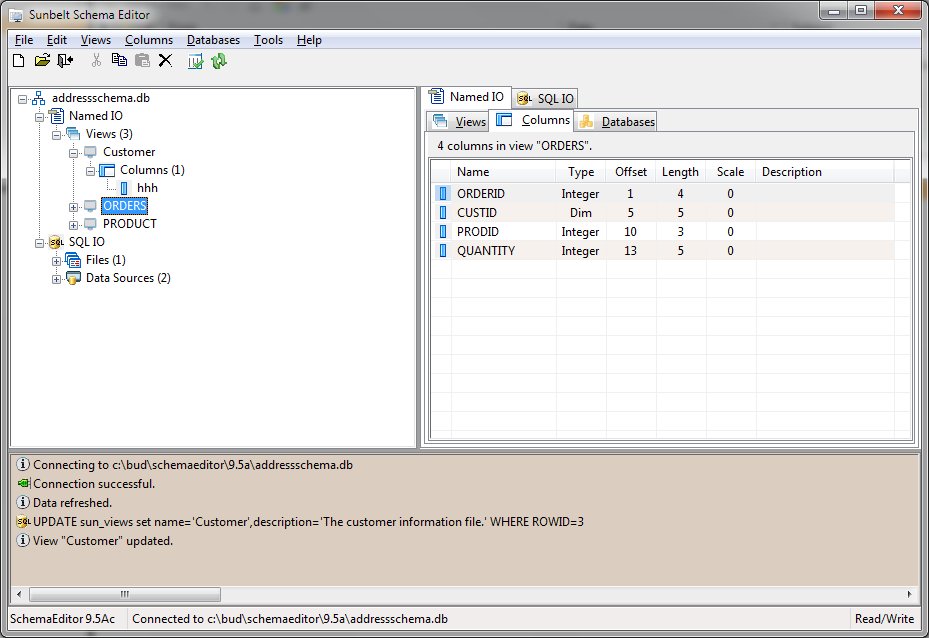Click the Exit door toolbar icon
Viewport: 929px width, 638px height.
click(65, 61)
